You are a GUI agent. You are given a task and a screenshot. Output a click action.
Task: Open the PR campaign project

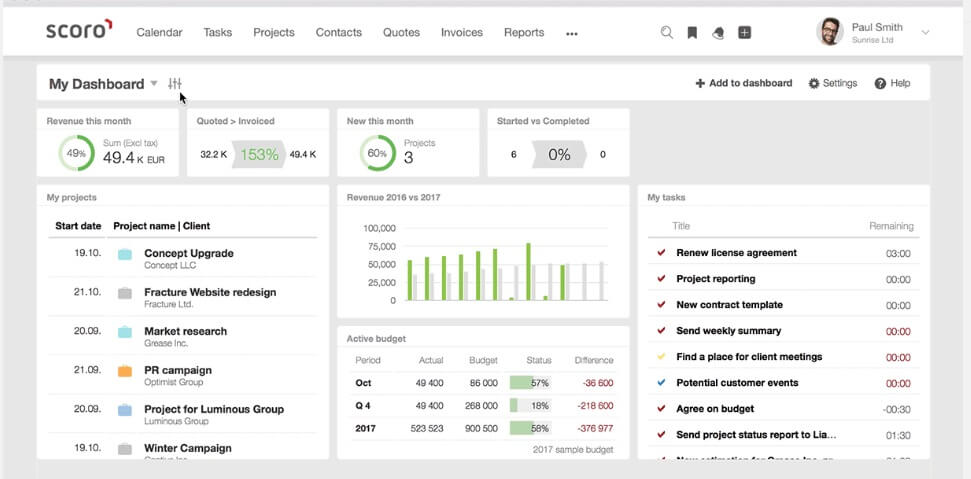tap(178, 370)
